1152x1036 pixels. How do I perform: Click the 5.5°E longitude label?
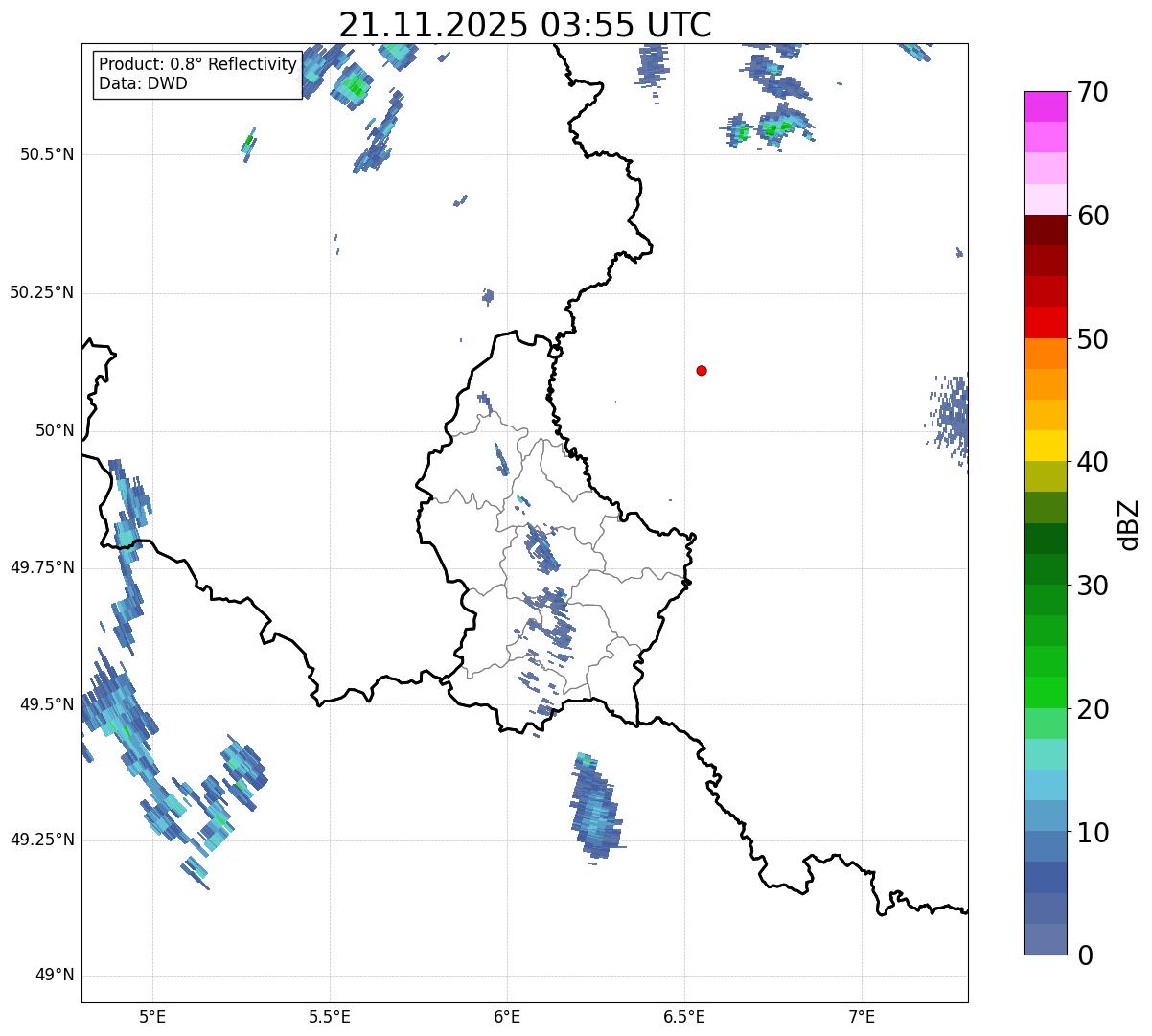tap(331, 1016)
